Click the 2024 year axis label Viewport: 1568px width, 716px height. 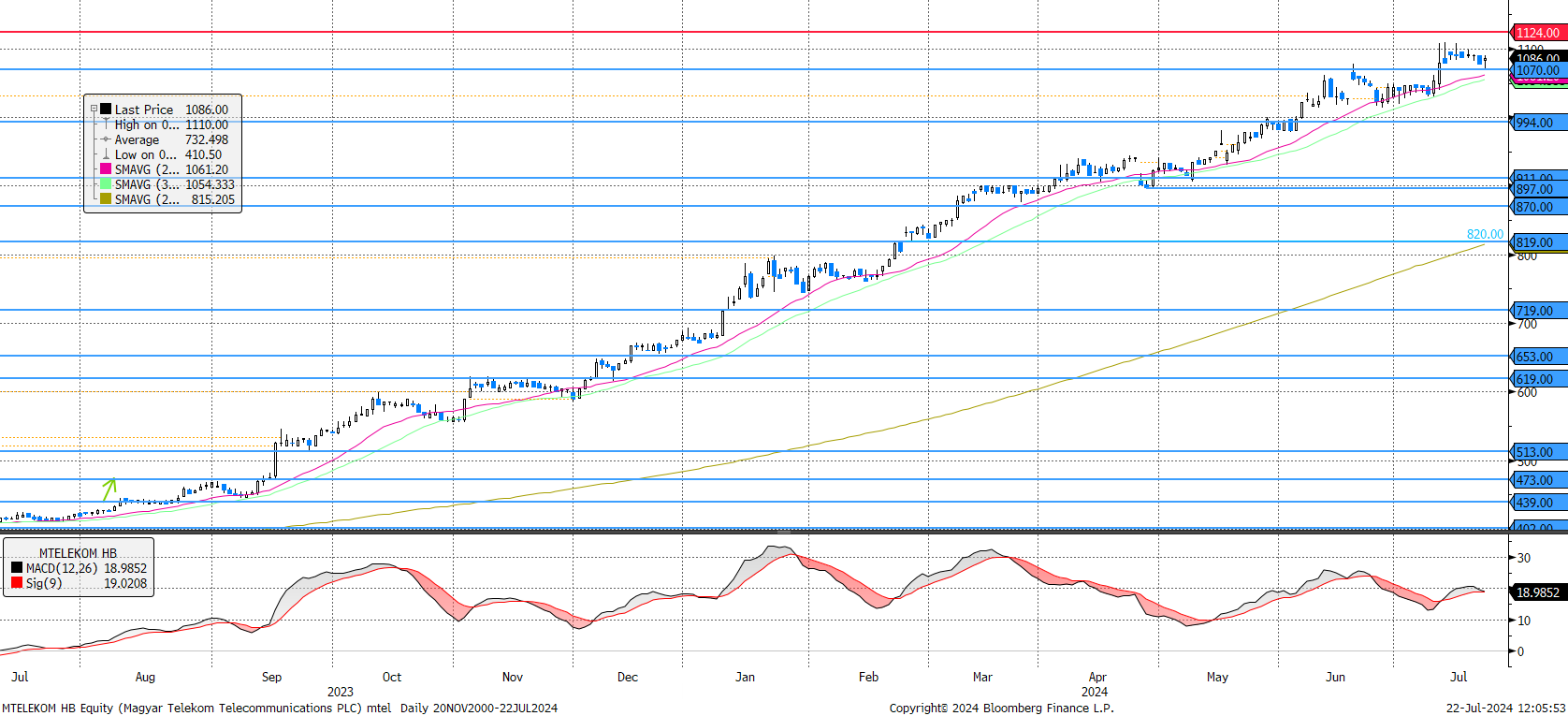[1095, 692]
